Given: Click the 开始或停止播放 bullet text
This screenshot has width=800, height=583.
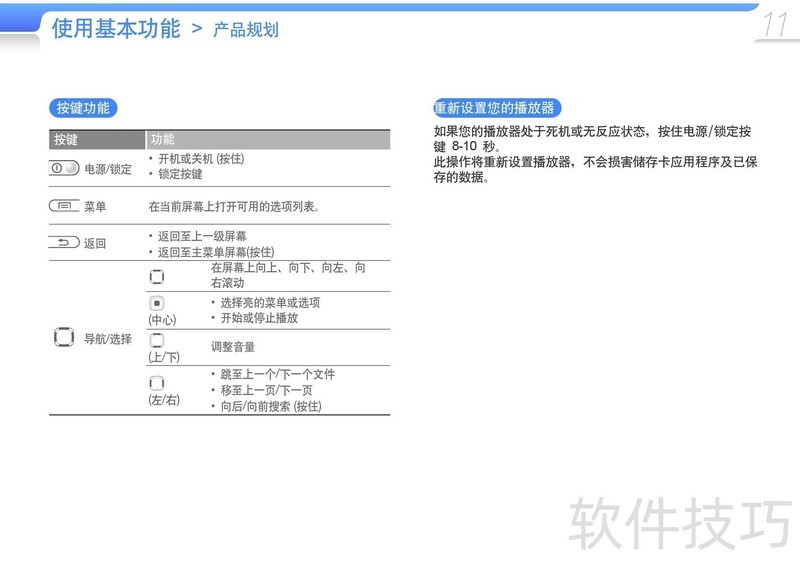Looking at the screenshot, I should click(258, 318).
